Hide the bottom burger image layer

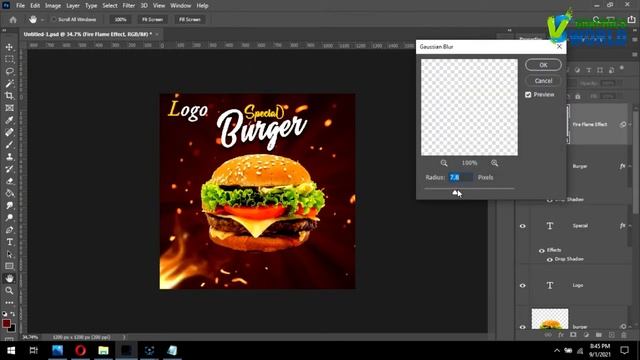point(523,327)
